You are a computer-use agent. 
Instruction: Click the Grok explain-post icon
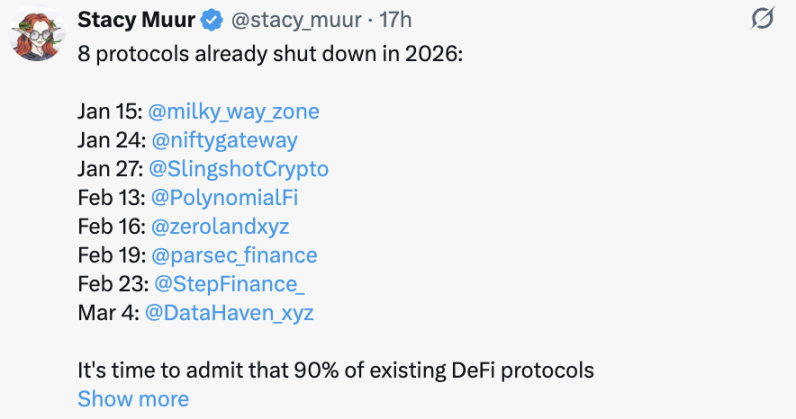(762, 18)
